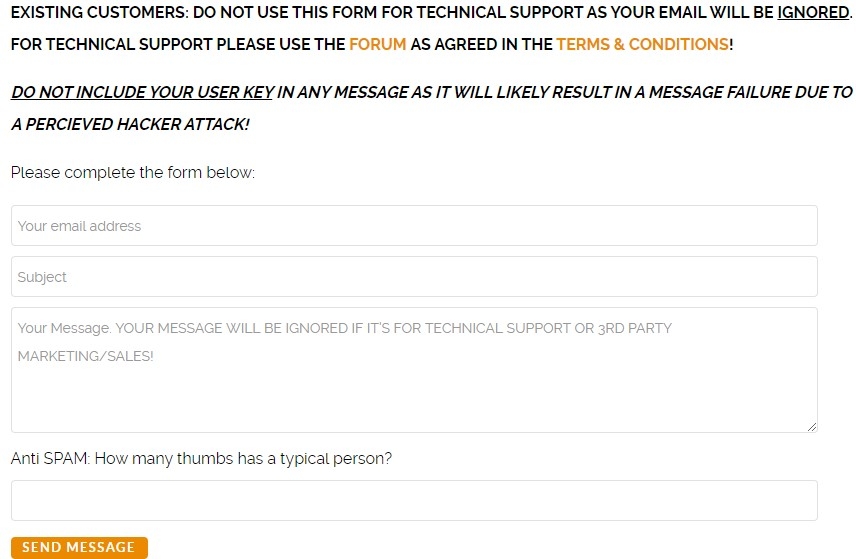Click 'FOR TECHNICAL SUPPORT PLEASE USE THE' text
The width and height of the screenshot is (856, 559).
click(178, 45)
